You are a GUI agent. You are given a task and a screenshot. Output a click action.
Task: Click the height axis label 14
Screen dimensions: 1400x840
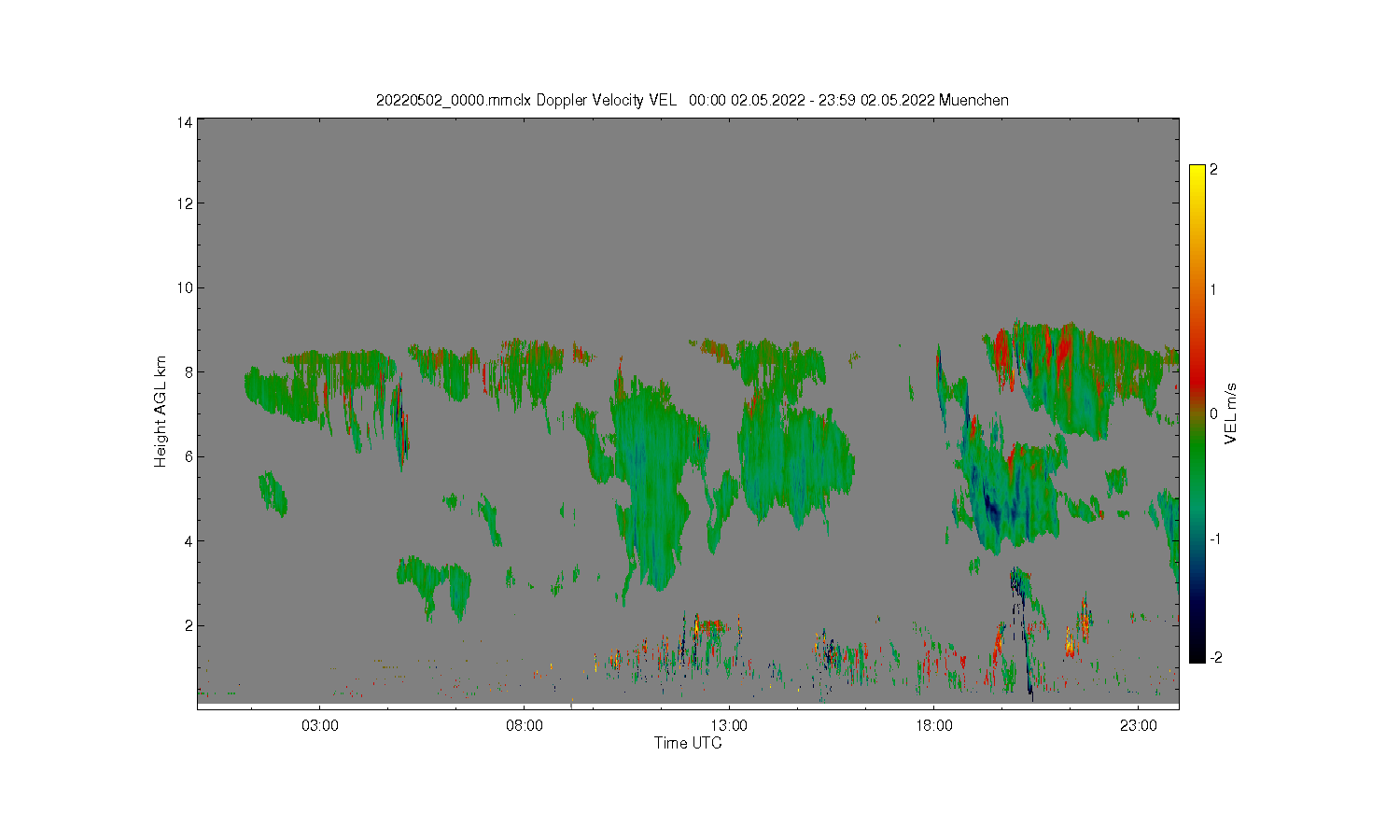click(x=185, y=122)
